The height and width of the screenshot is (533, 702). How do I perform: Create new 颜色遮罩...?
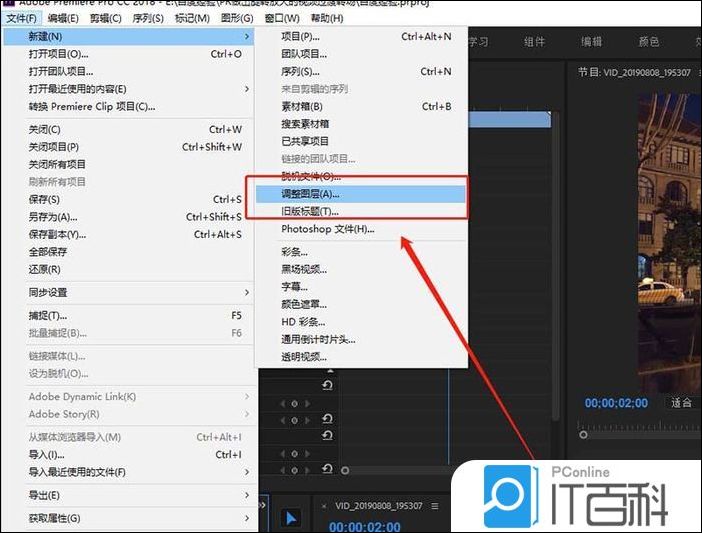click(x=361, y=304)
